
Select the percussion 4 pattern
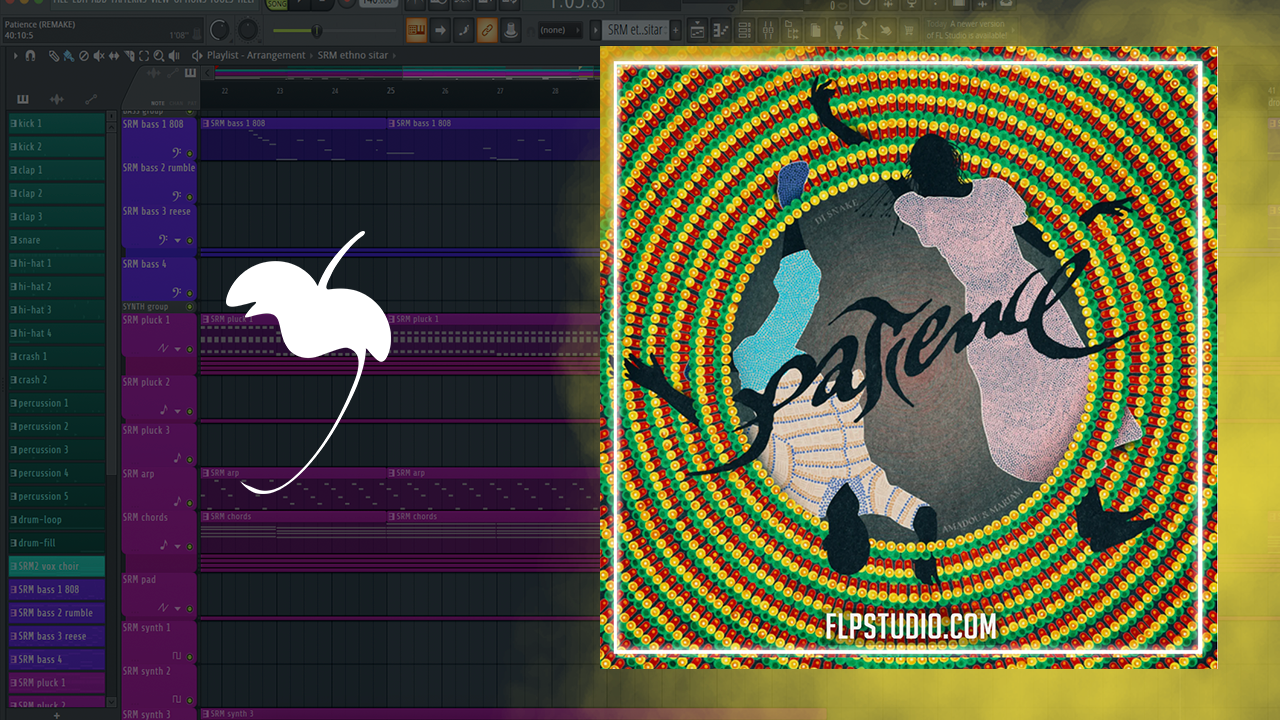[56, 473]
